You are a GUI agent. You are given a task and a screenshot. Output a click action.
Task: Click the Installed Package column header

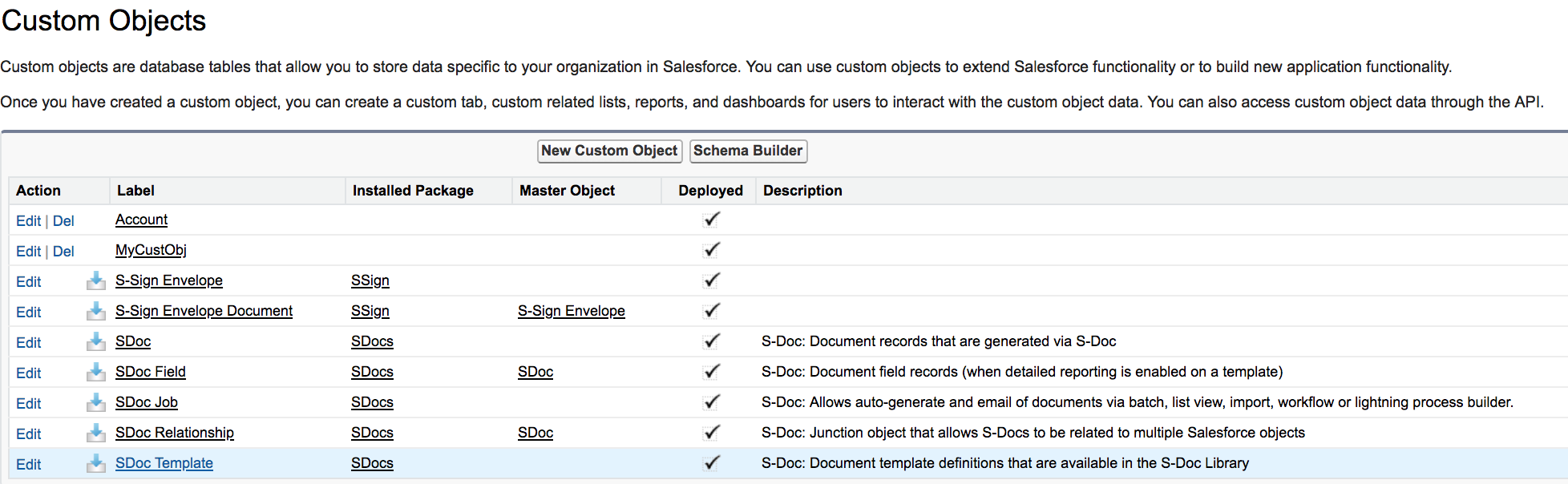(413, 191)
